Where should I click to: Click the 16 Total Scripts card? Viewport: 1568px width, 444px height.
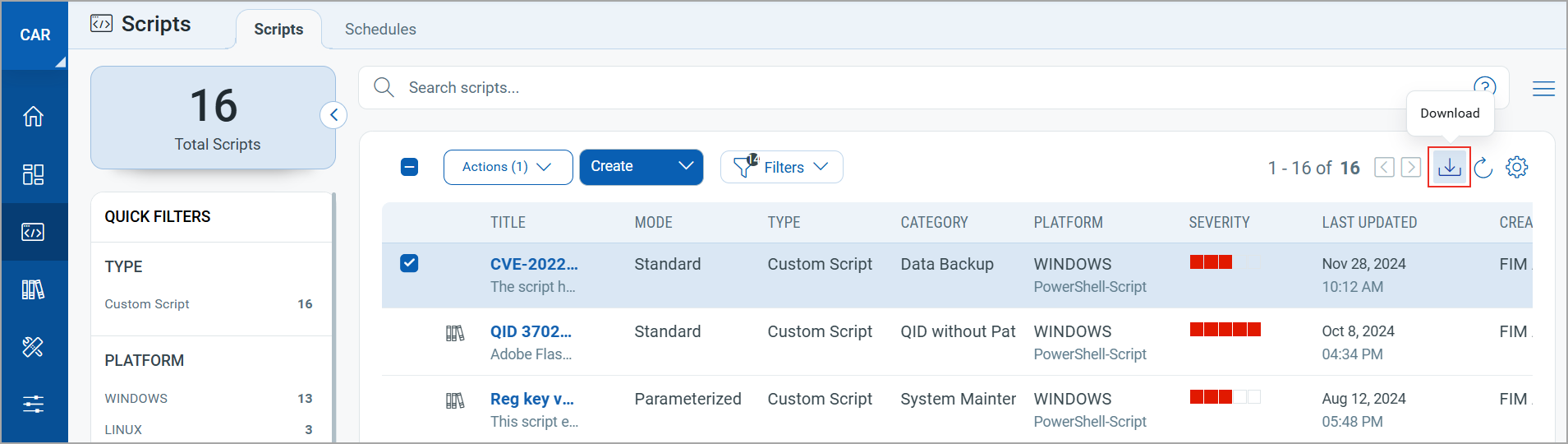coord(213,118)
